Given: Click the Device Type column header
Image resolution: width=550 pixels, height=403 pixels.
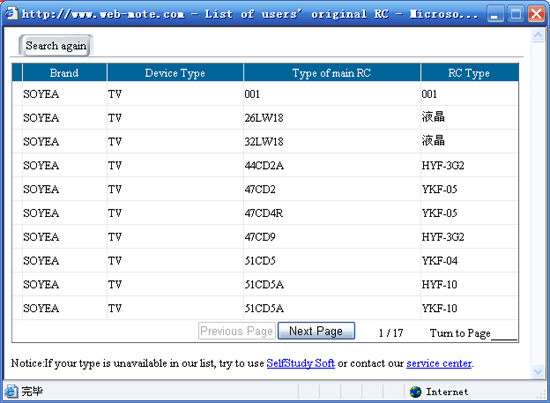Looking at the screenshot, I should coord(175,73).
